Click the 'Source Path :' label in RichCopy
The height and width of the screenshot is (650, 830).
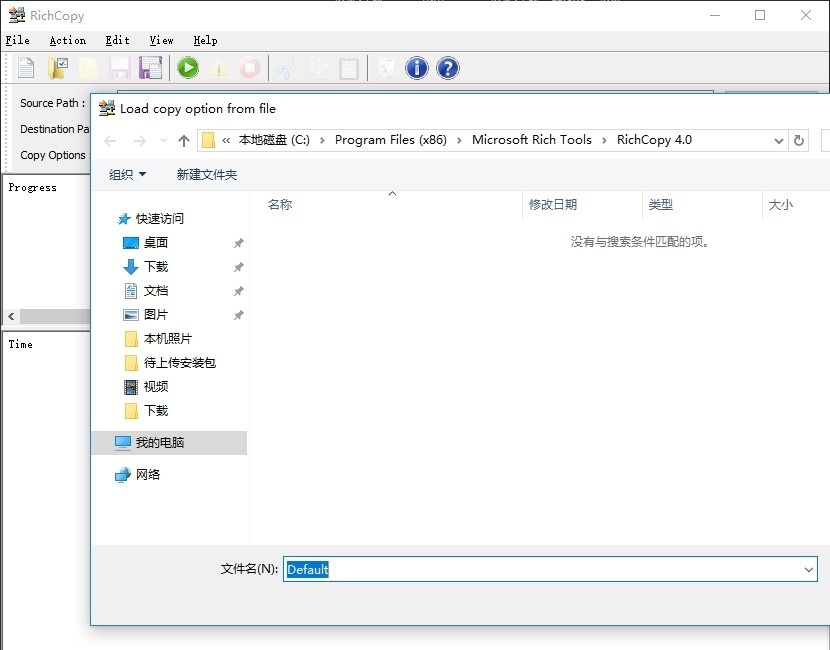point(52,103)
